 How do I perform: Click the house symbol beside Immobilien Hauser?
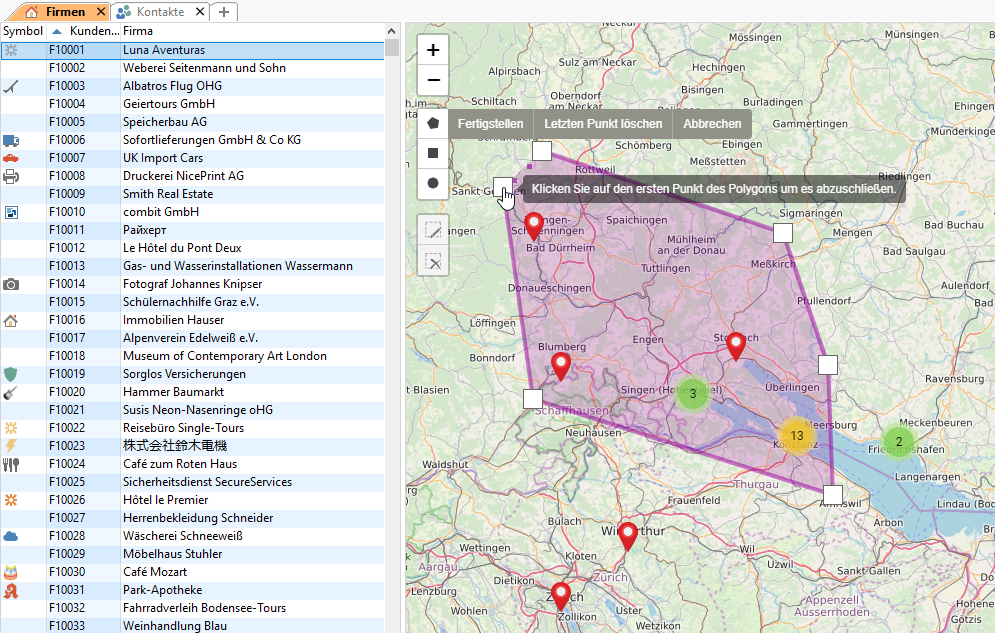10,319
